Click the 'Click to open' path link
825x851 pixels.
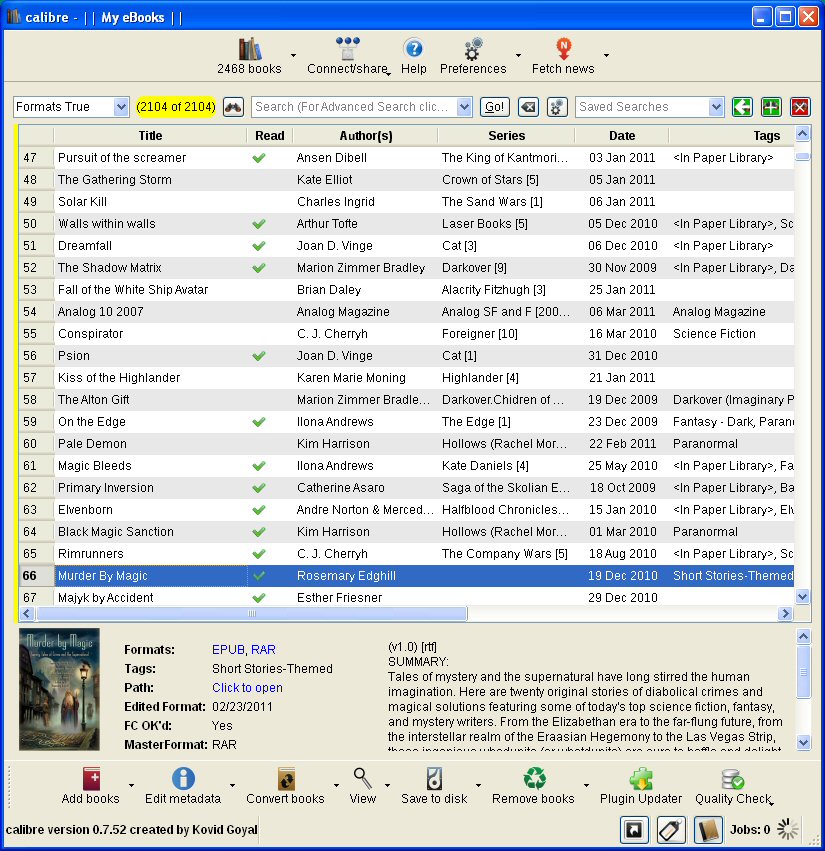tap(248, 688)
